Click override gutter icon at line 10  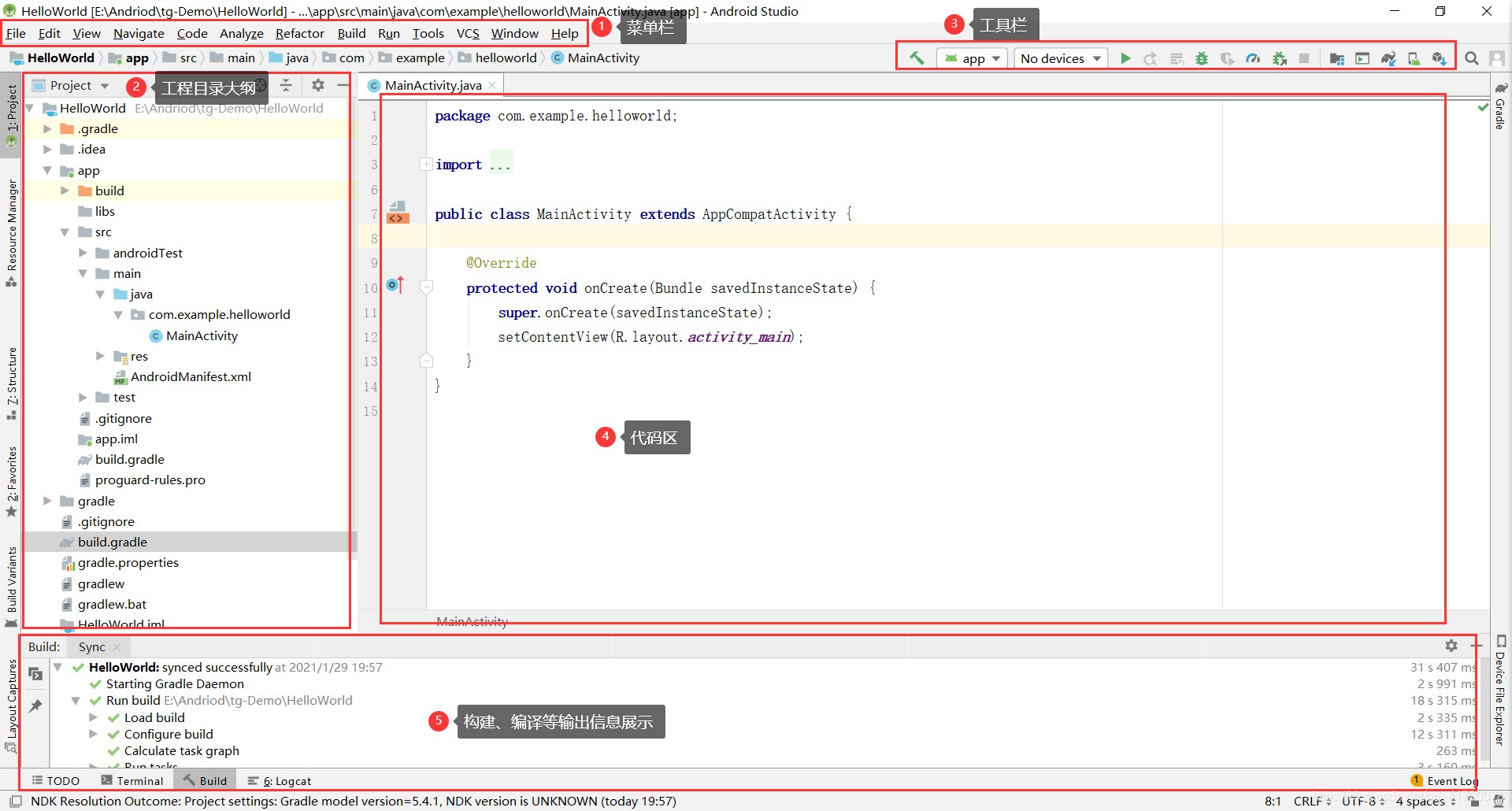point(395,285)
